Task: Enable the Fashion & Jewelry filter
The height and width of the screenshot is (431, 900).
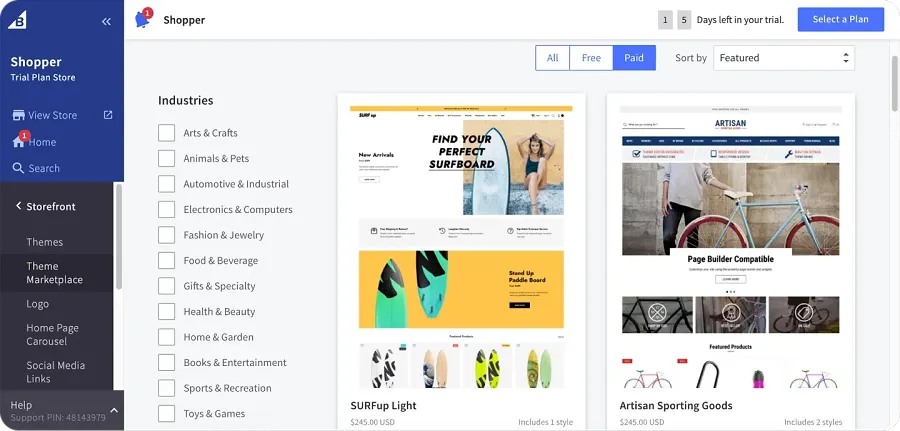Action: pos(166,235)
